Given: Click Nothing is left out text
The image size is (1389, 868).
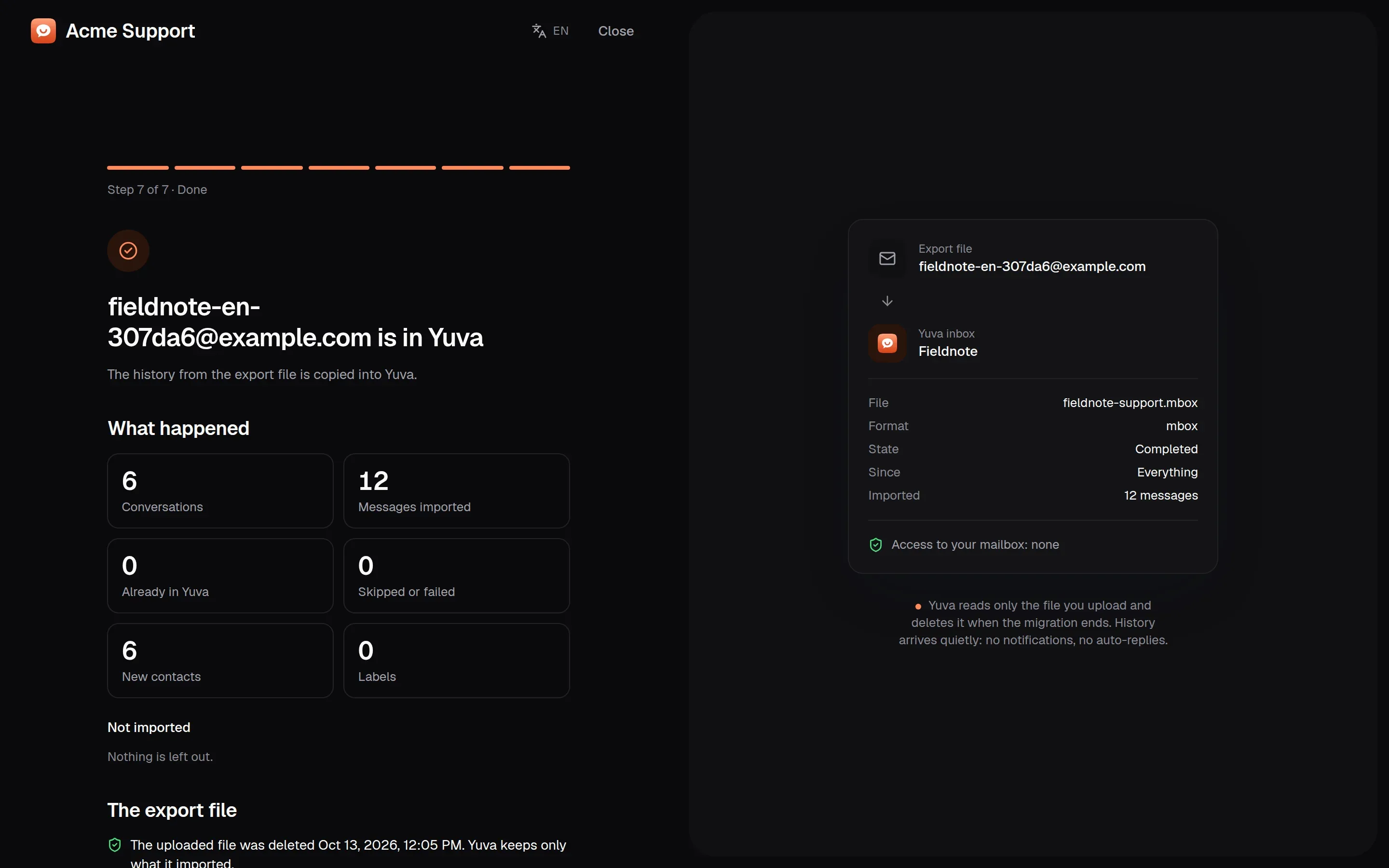Looking at the screenshot, I should (160, 757).
